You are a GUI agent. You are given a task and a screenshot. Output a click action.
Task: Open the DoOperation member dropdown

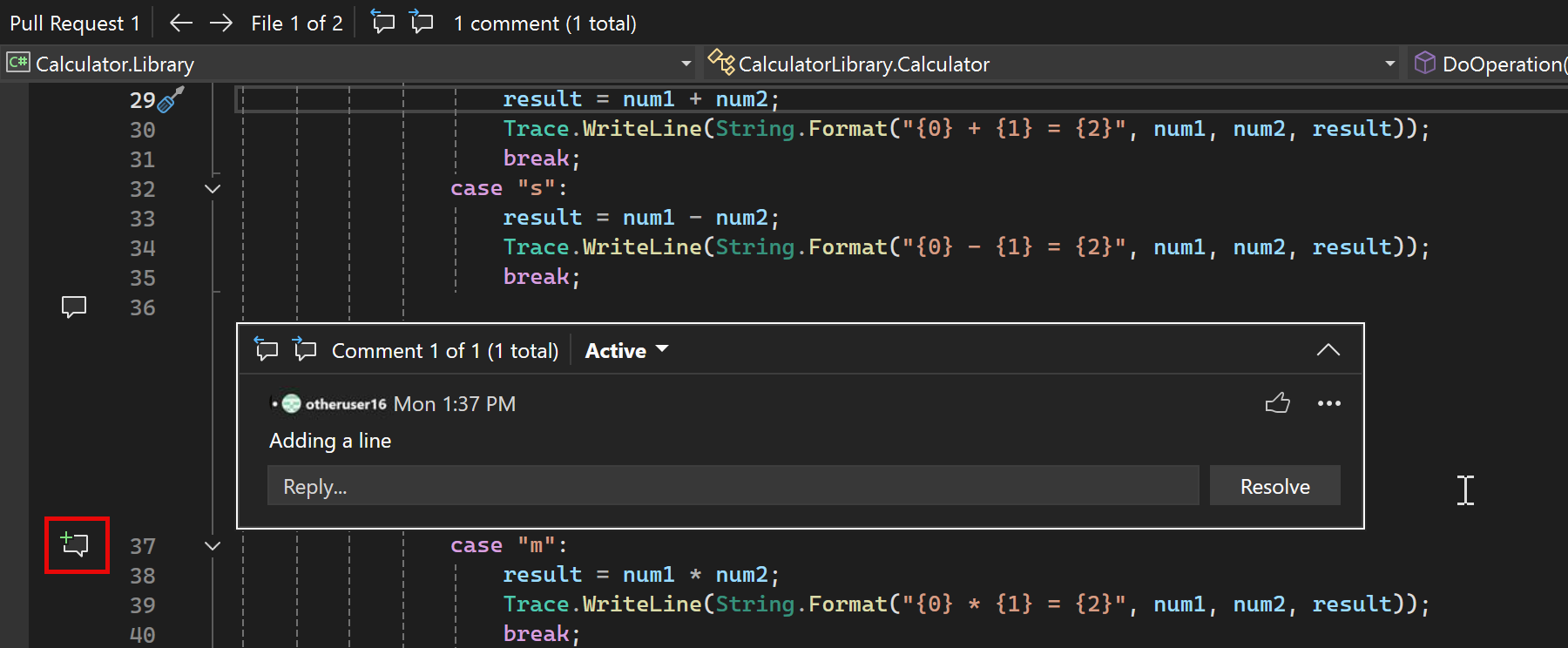pos(1498,64)
